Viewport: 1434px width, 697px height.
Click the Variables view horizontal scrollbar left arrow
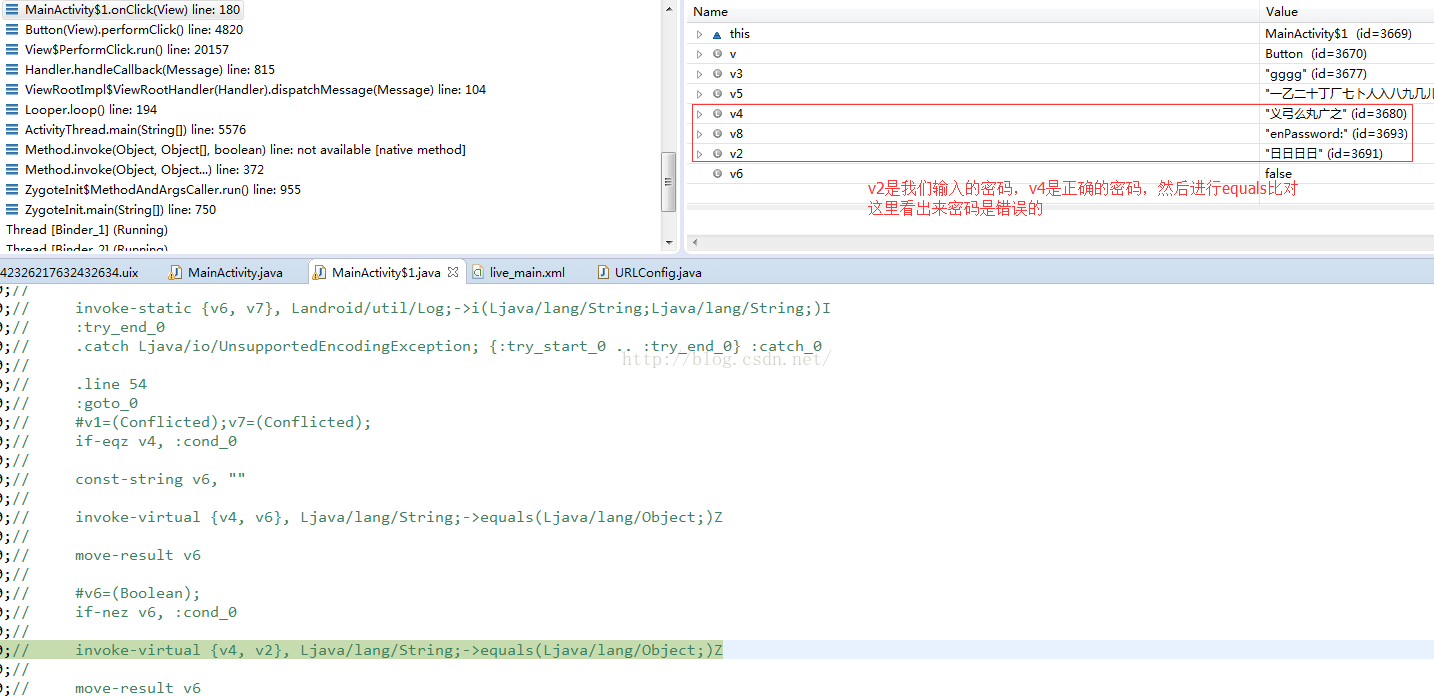[x=696, y=242]
